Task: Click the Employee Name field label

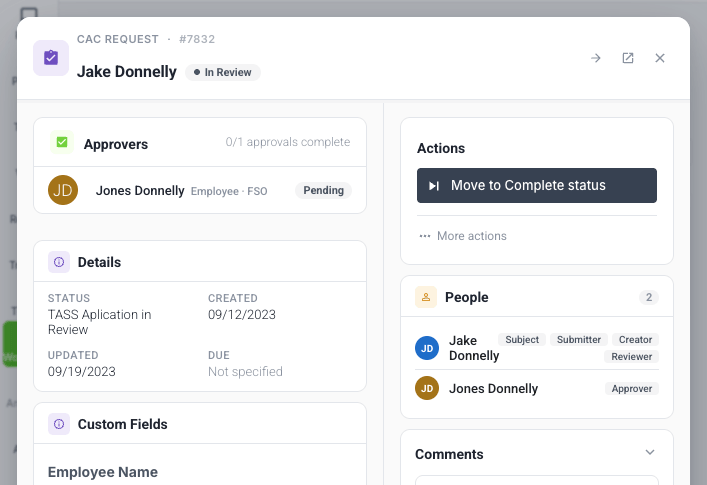Action: [103, 472]
